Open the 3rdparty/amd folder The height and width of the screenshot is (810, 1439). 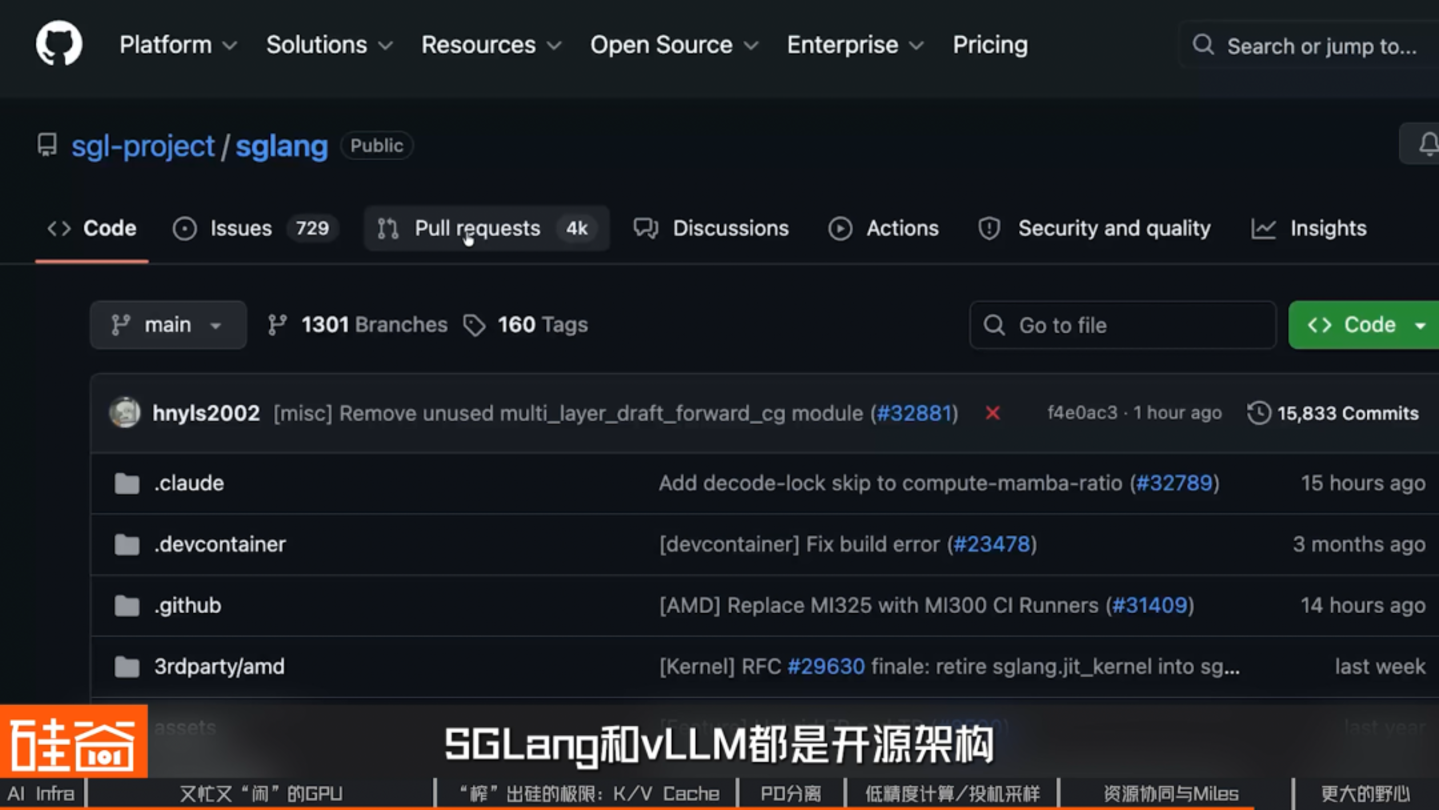pos(219,666)
